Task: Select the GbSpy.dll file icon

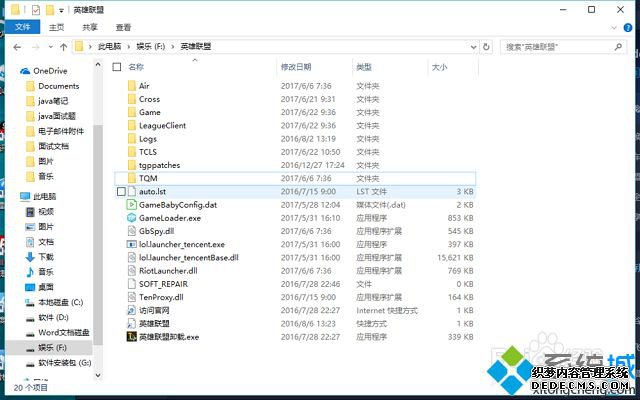Action: 131,231
